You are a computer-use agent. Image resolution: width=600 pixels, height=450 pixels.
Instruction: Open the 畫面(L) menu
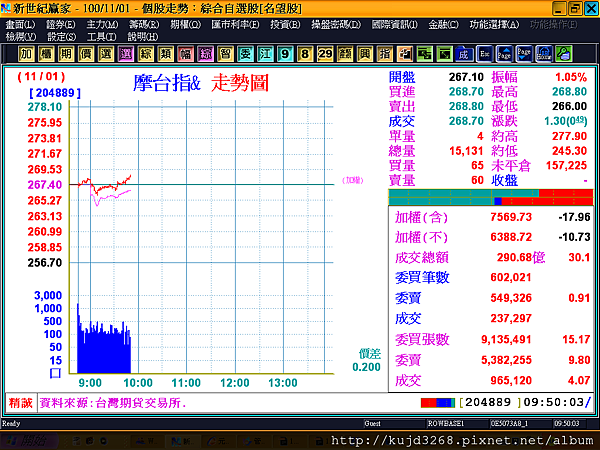pyautogui.click(x=20, y=25)
